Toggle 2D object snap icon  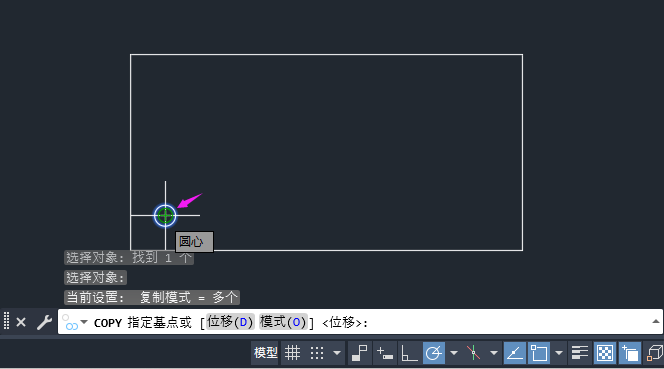point(539,352)
